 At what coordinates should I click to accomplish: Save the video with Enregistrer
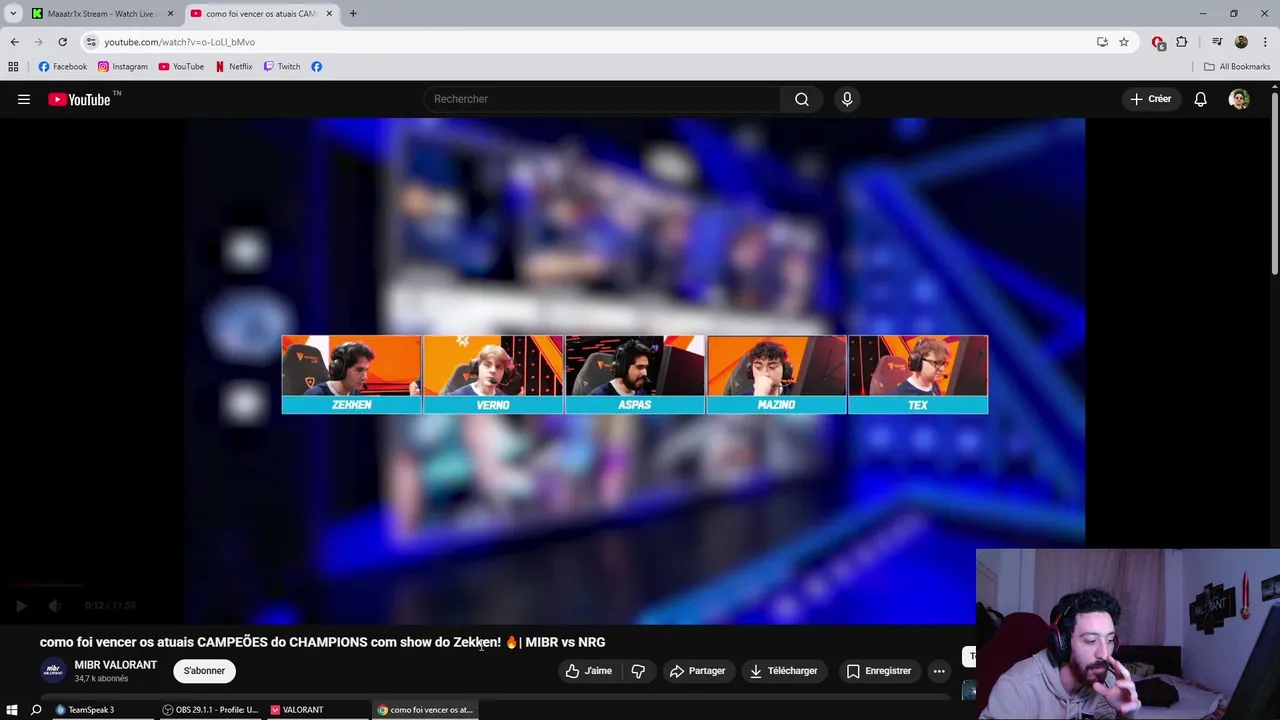tap(879, 671)
